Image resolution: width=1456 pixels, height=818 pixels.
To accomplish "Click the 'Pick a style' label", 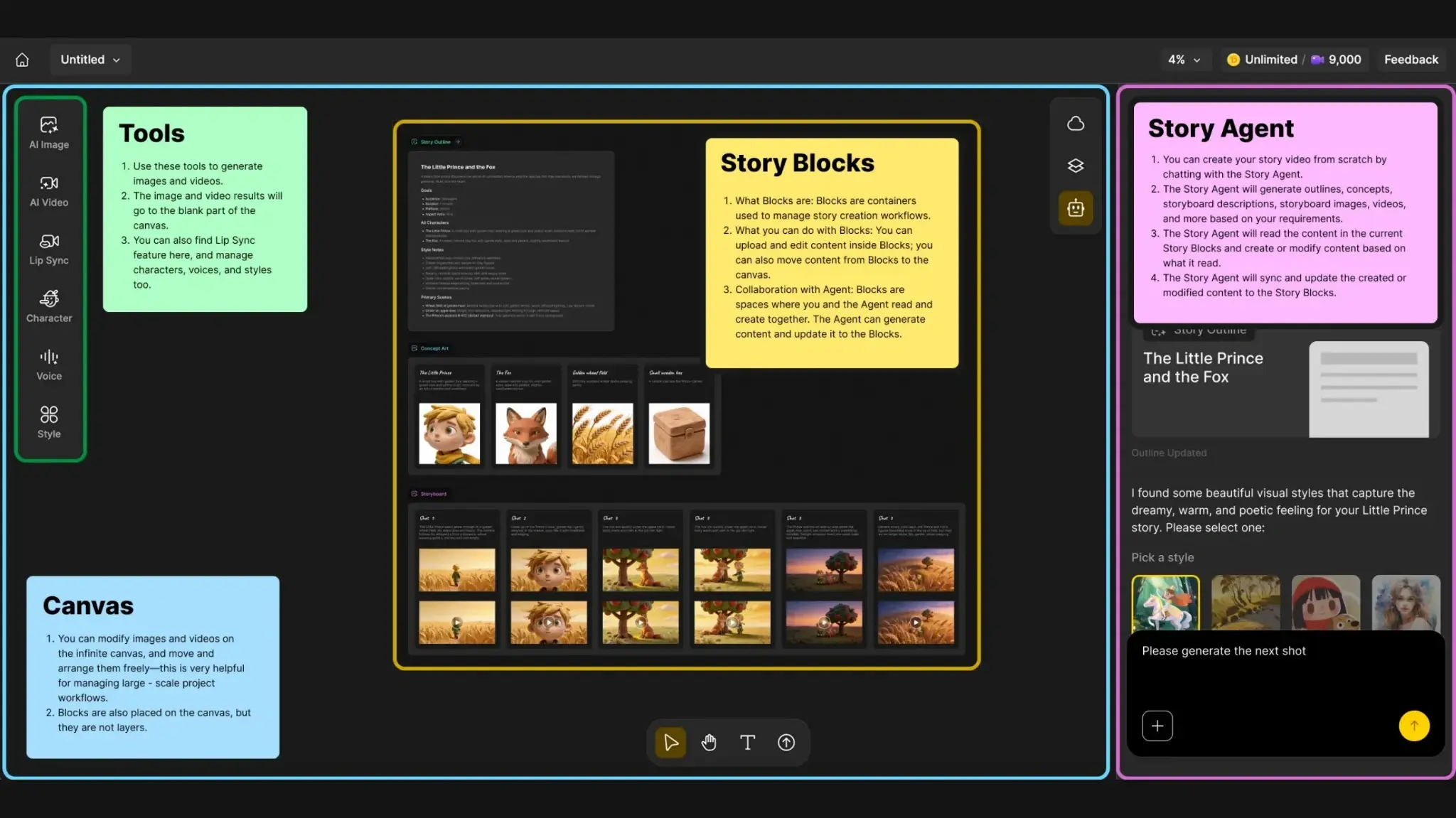I will point(1162,558).
